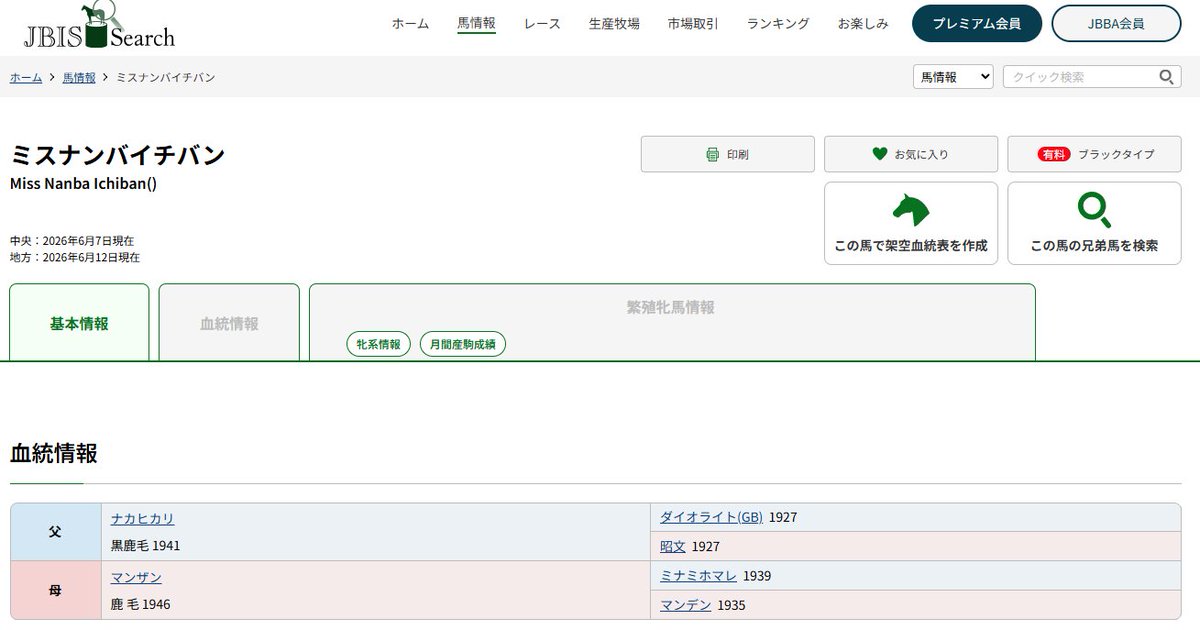Click the 血統情報 section heading
Screen dimensions: 1200x630
[54, 453]
